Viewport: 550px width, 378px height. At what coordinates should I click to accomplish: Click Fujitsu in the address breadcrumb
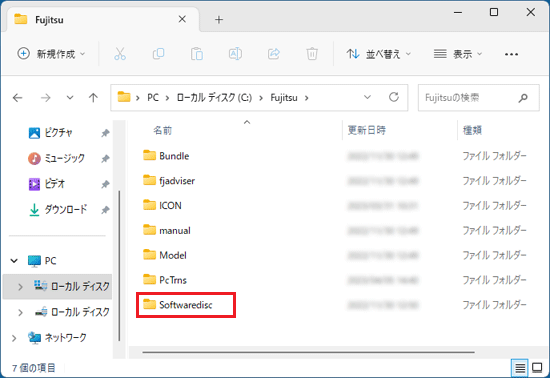(x=284, y=98)
